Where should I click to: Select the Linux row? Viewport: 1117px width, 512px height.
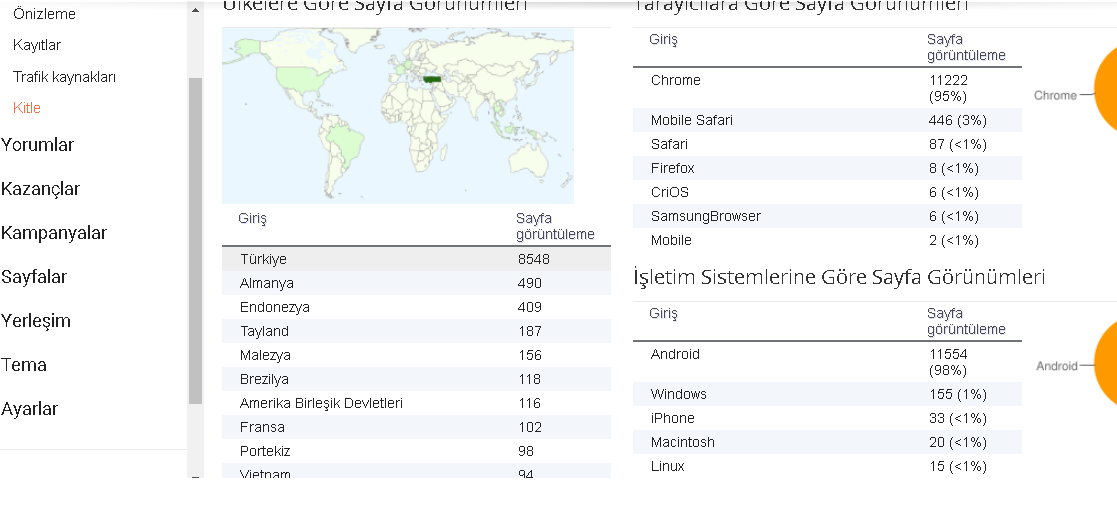[x=827, y=466]
